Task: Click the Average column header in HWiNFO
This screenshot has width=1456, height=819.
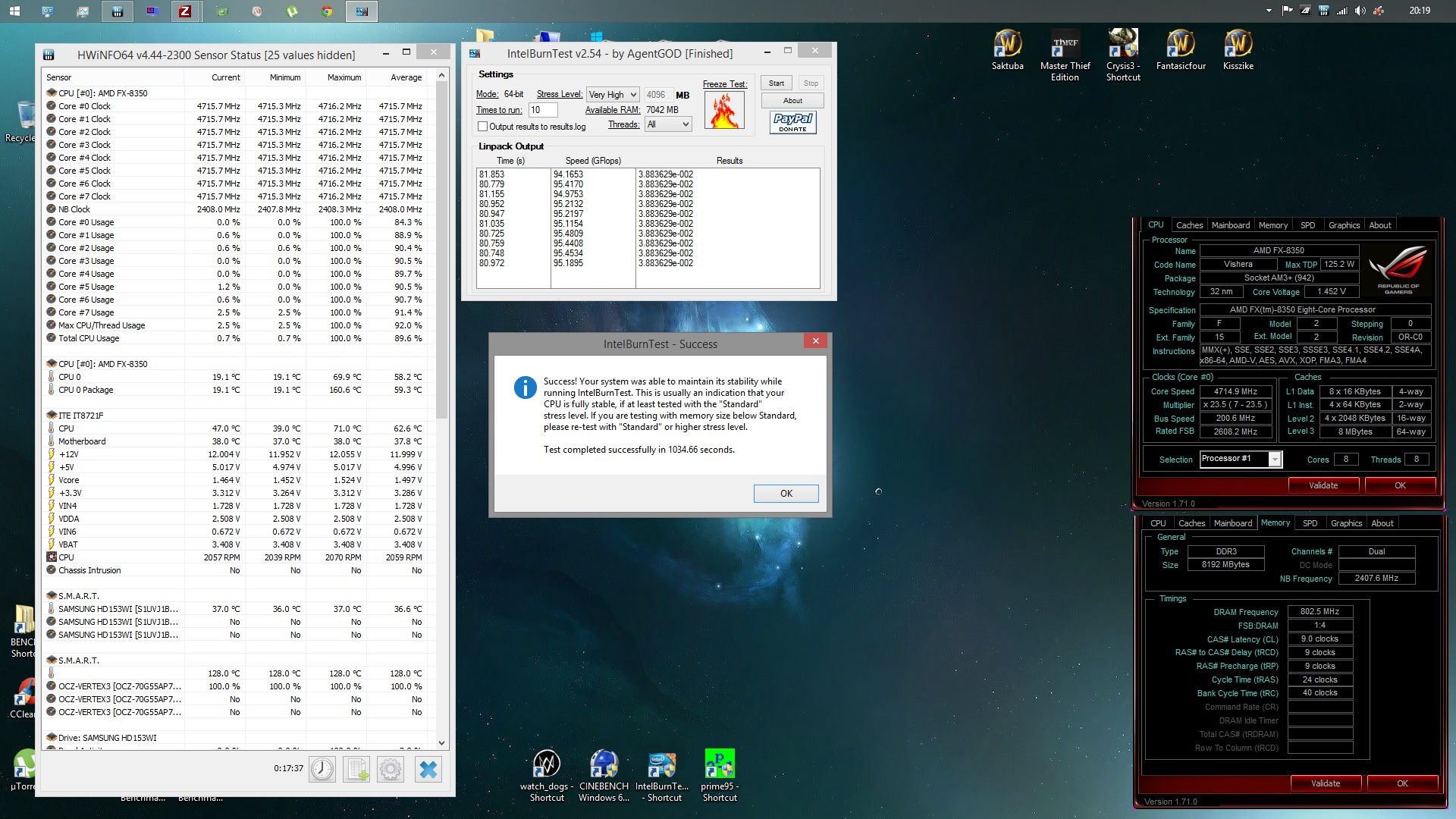Action: point(397,77)
